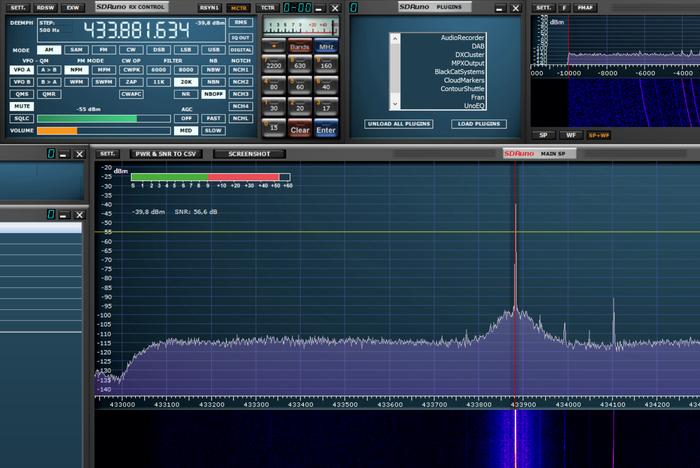Toggle the MCTR button

point(239,8)
